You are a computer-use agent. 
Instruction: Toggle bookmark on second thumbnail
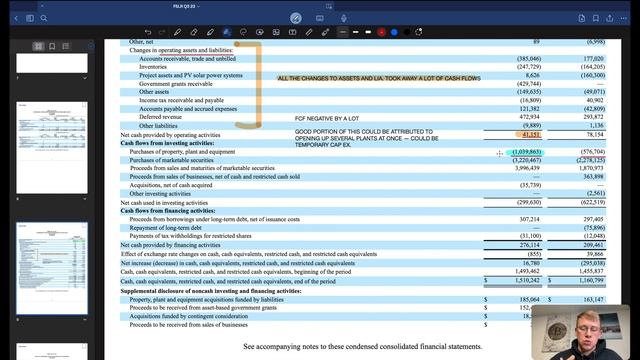(x=84, y=105)
